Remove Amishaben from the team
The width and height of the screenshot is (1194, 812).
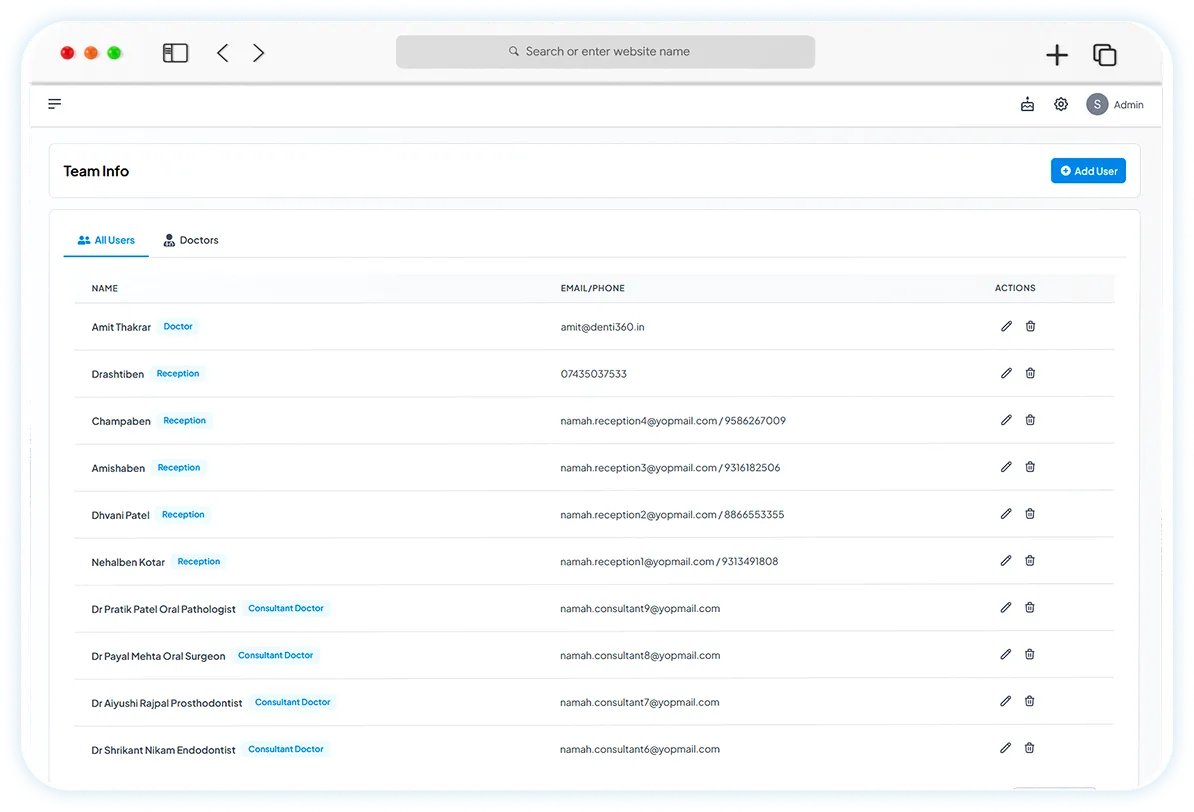1030,467
